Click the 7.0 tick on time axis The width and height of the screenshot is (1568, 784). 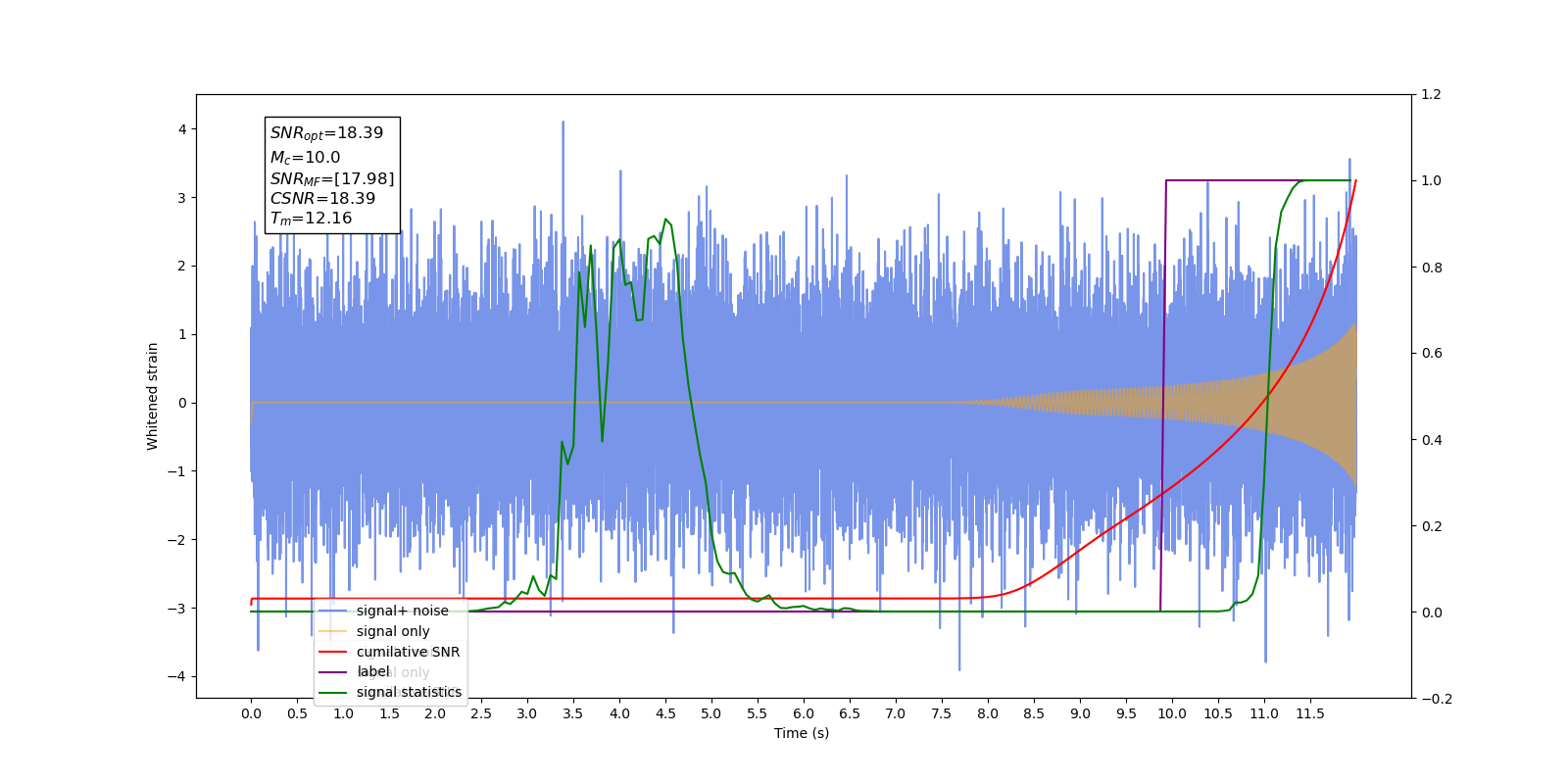point(896,713)
